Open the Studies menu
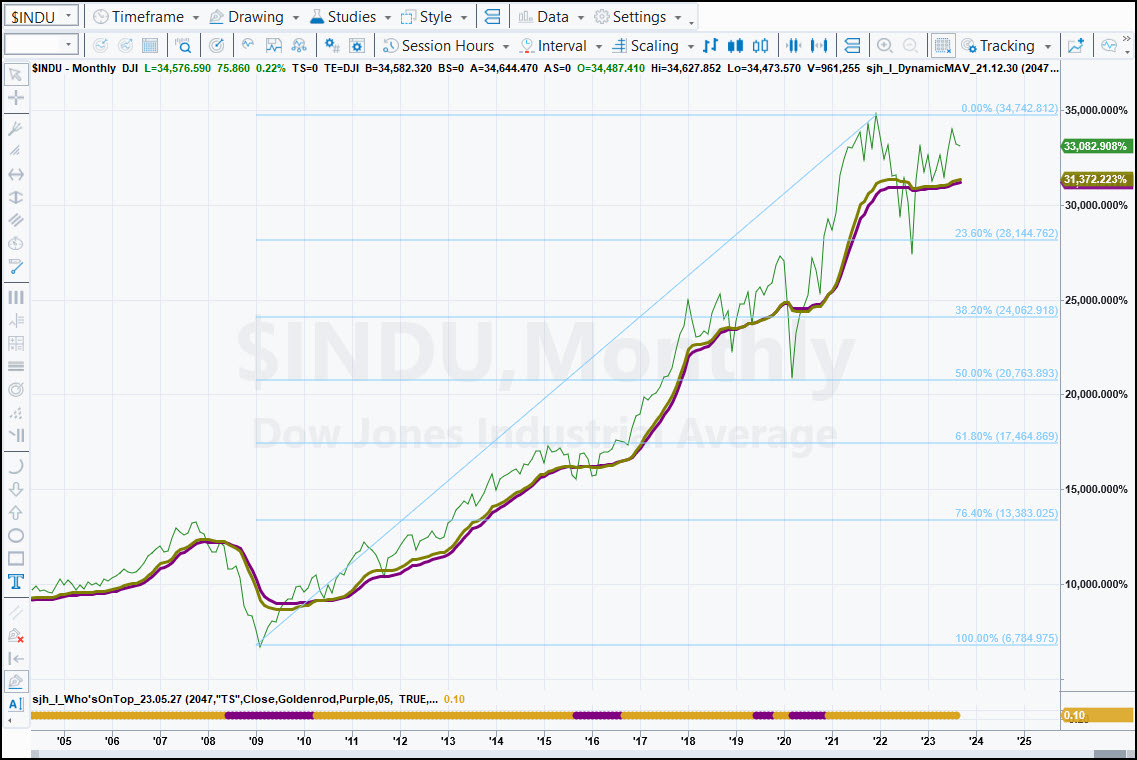Image resolution: width=1137 pixels, height=760 pixels. point(343,17)
